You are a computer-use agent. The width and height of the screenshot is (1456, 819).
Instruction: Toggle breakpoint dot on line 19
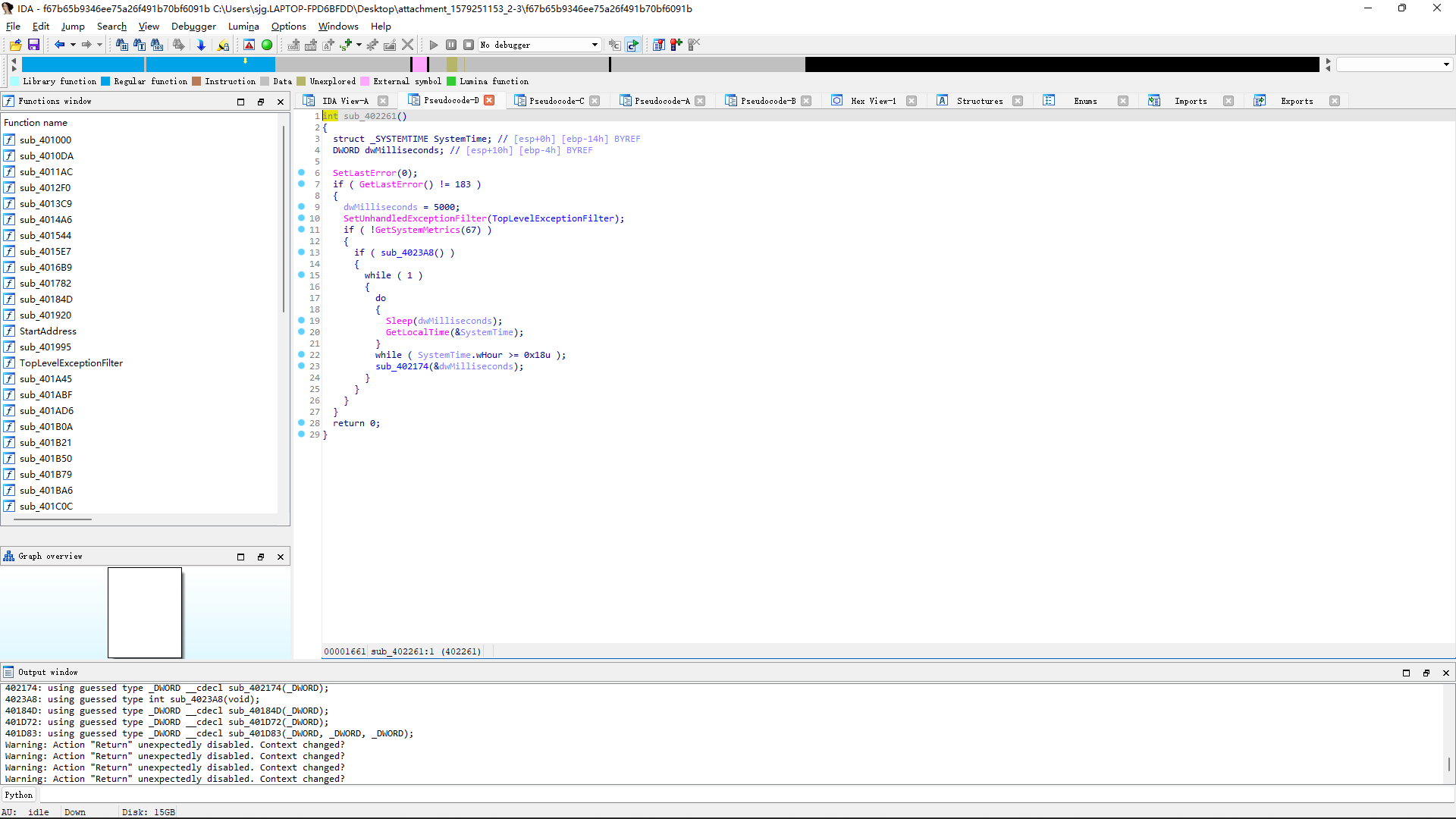click(302, 321)
